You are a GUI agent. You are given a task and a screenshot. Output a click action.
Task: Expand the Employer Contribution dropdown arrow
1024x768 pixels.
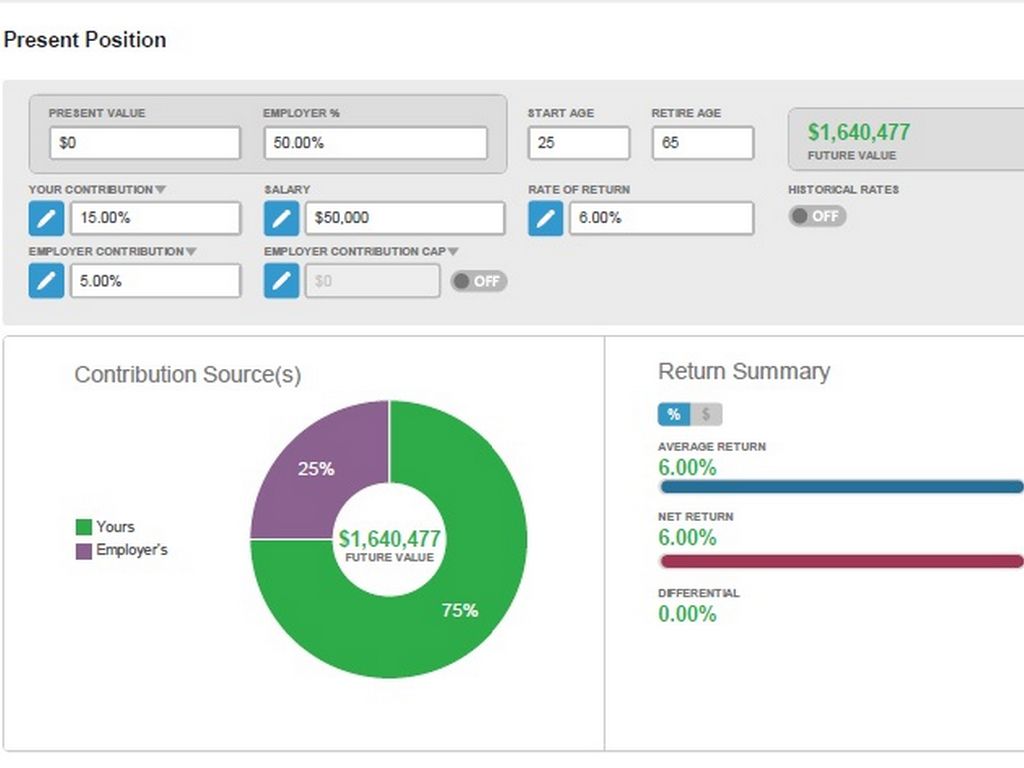pyautogui.click(x=190, y=252)
